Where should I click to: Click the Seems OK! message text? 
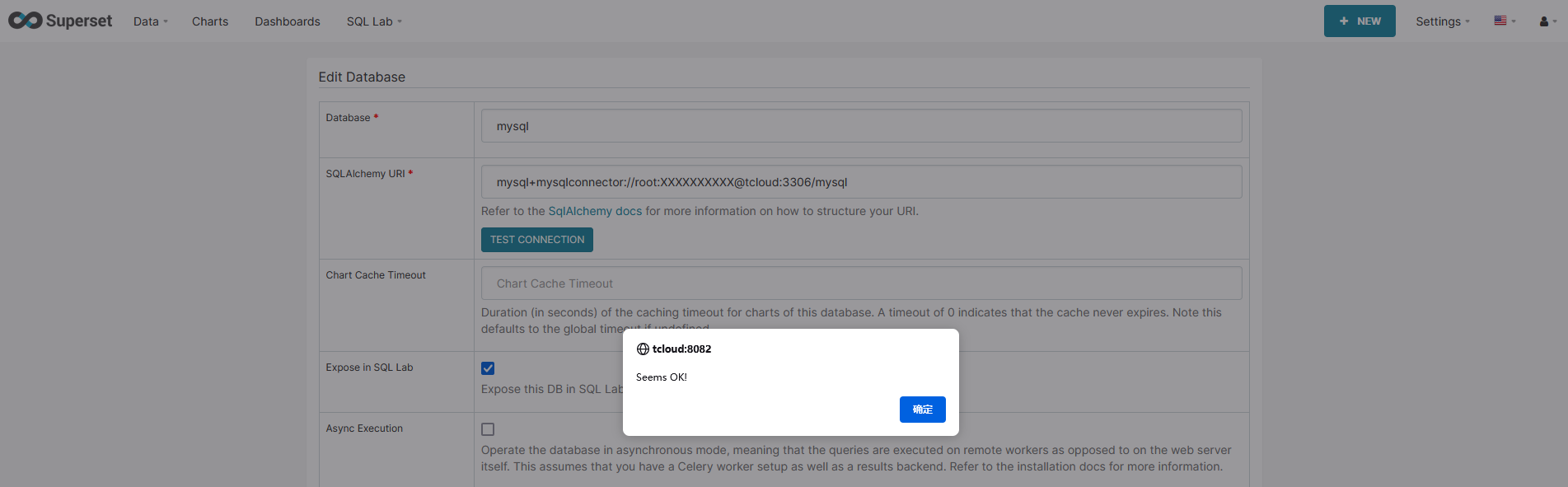(662, 377)
